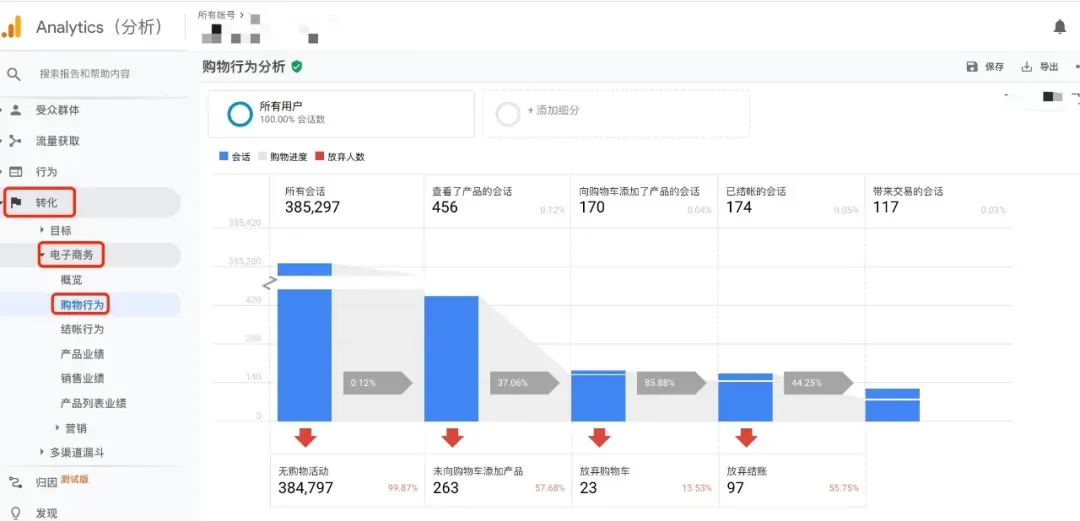Click the 添加细分 add segment box

pyautogui.click(x=616, y=114)
